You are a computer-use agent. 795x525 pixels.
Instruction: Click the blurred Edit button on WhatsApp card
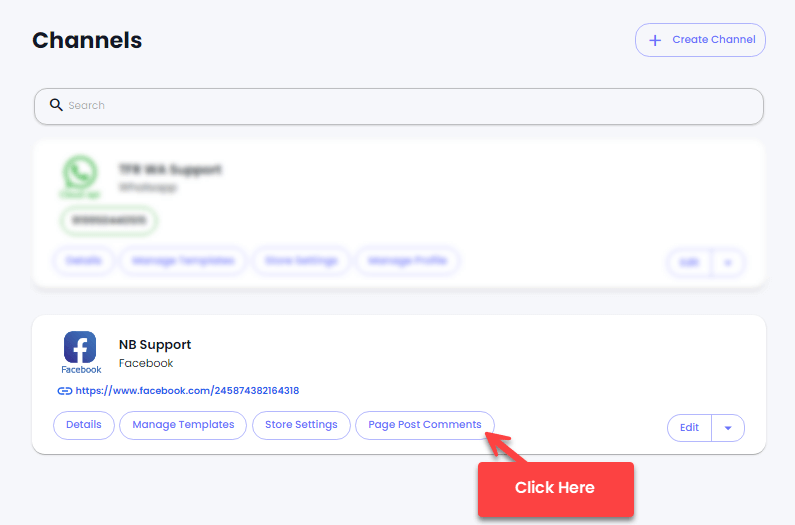[x=690, y=263]
